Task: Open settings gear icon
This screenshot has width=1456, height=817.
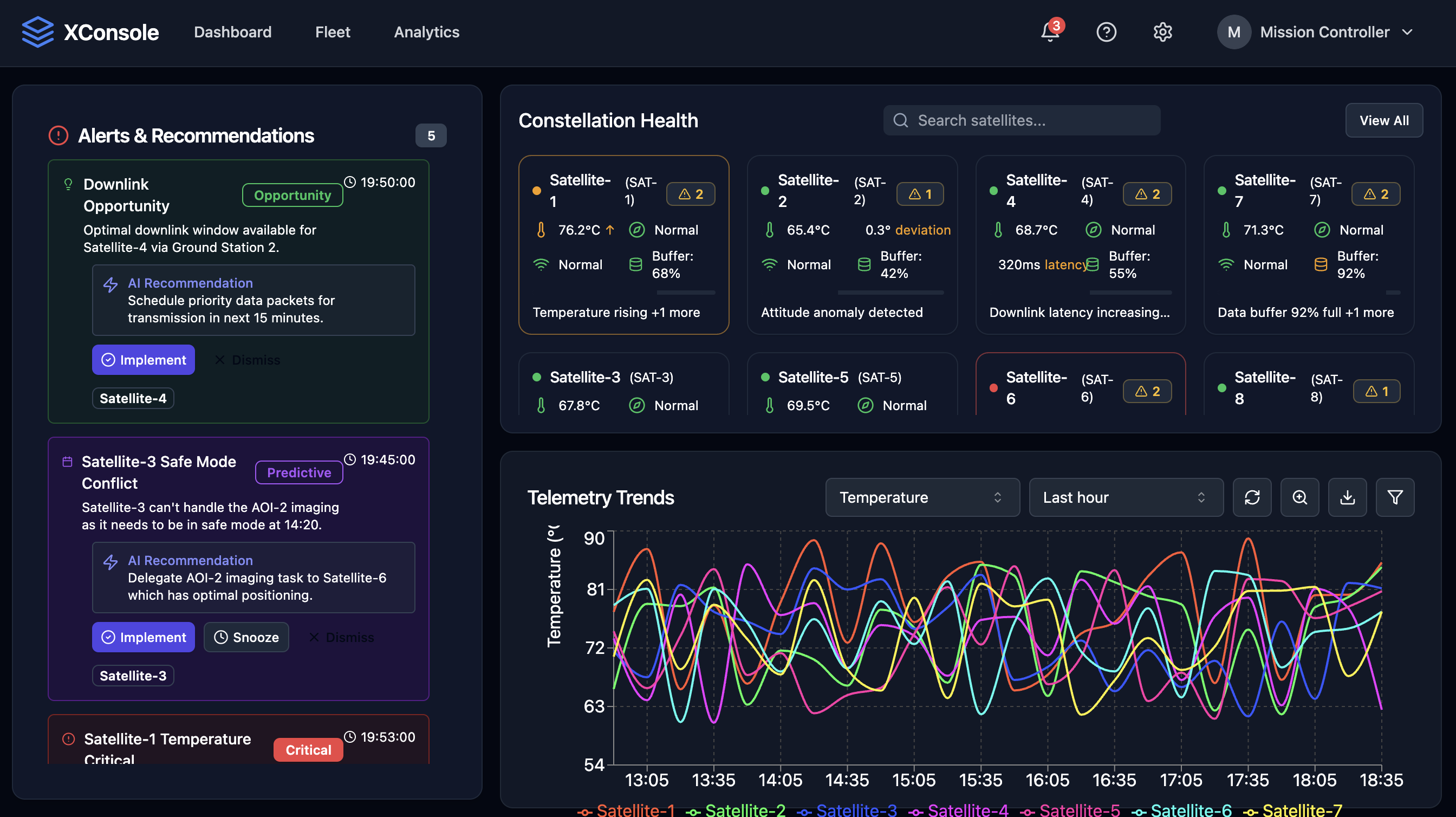Action: (x=1162, y=32)
